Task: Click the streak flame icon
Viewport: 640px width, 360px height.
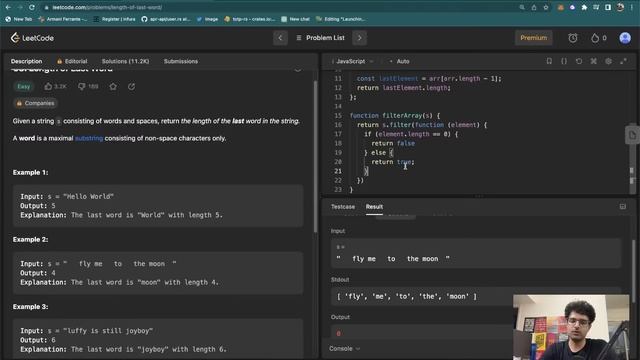Action: coord(595,38)
